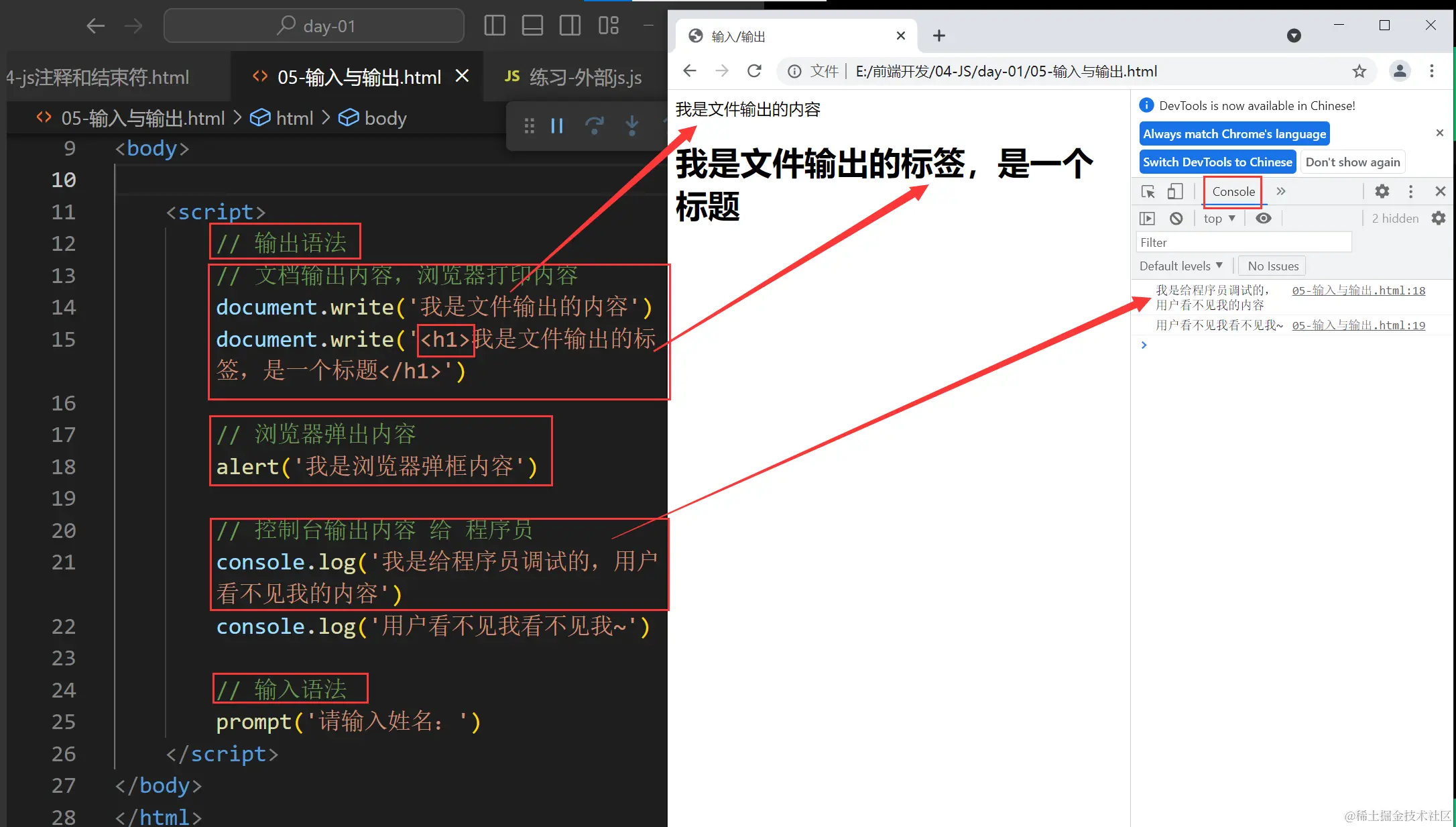The height and width of the screenshot is (827, 1456).
Task: Grab the debug toolbar drag handle
Action: point(530,125)
